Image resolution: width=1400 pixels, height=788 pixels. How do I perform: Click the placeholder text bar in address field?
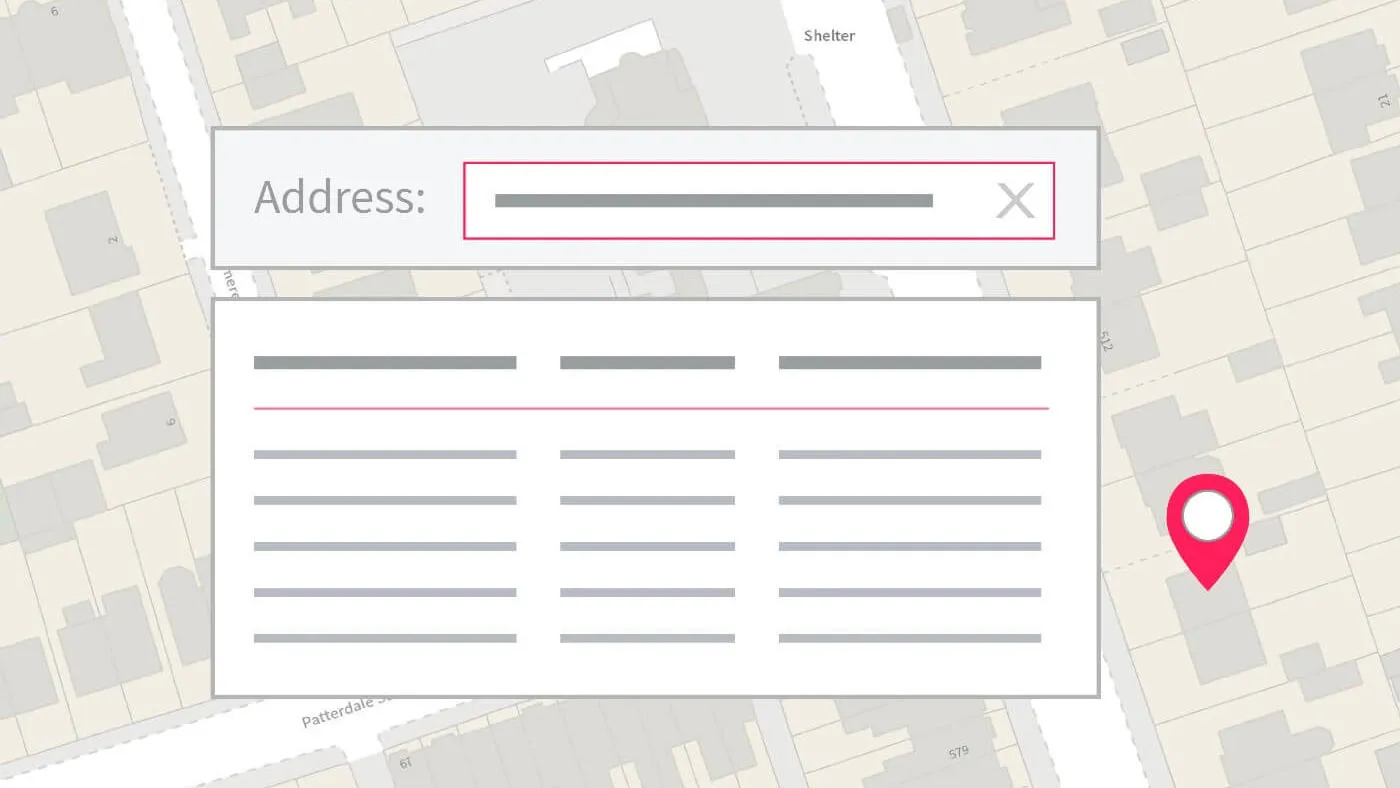tap(713, 201)
